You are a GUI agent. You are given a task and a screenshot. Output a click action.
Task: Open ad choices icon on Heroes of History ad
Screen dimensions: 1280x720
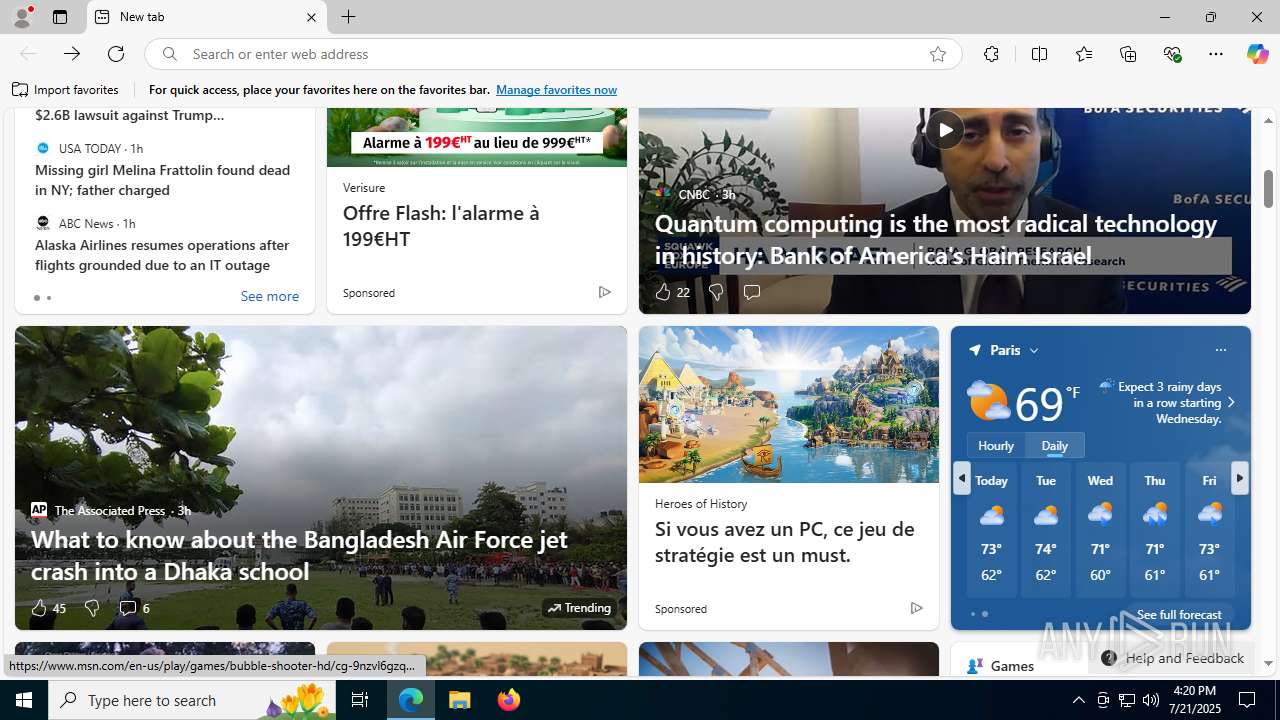coord(916,608)
